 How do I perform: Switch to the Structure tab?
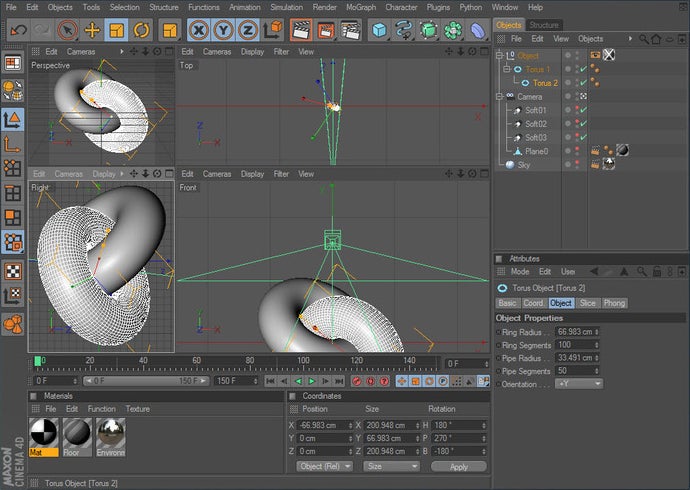[x=544, y=25]
